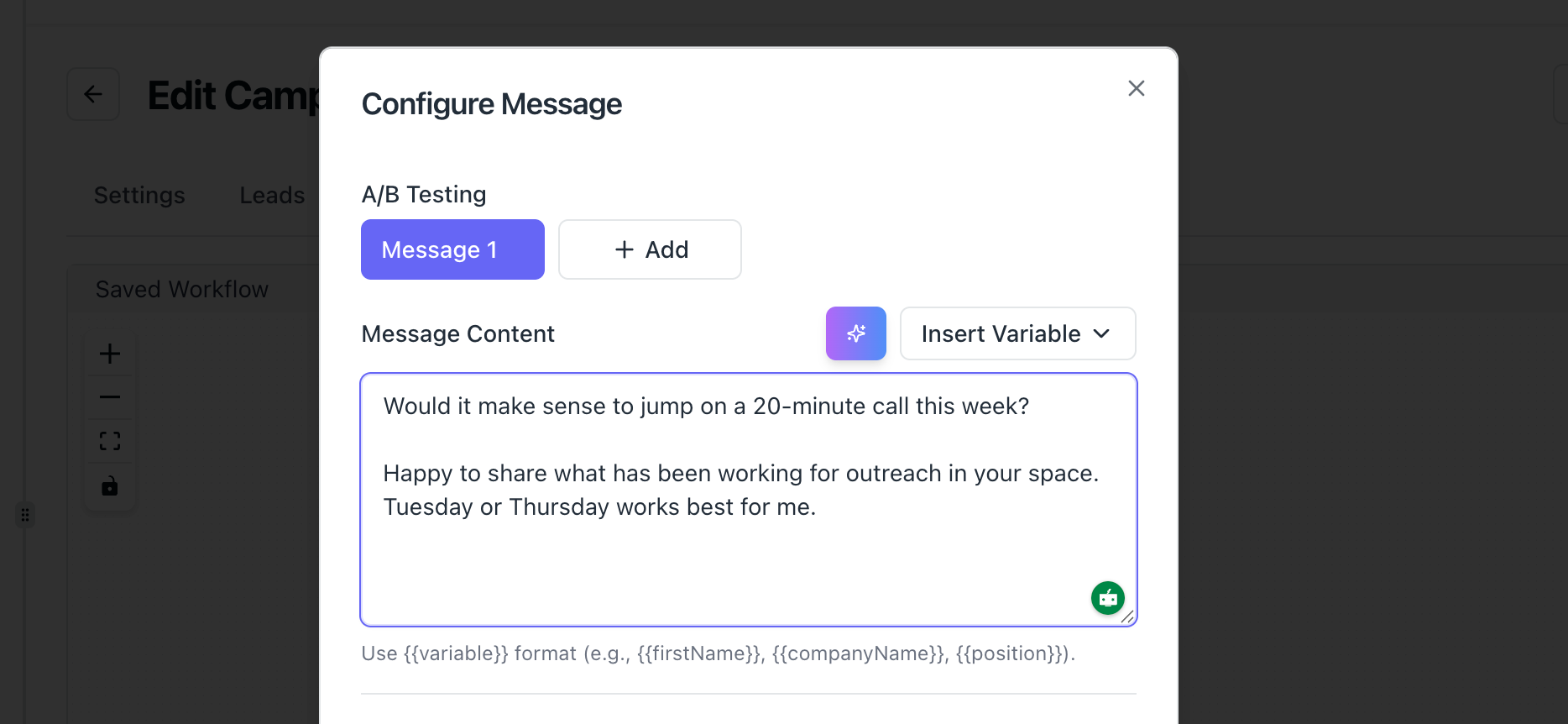The image size is (1568, 724).
Task: Select the Message 1 variant tab
Action: [452, 249]
